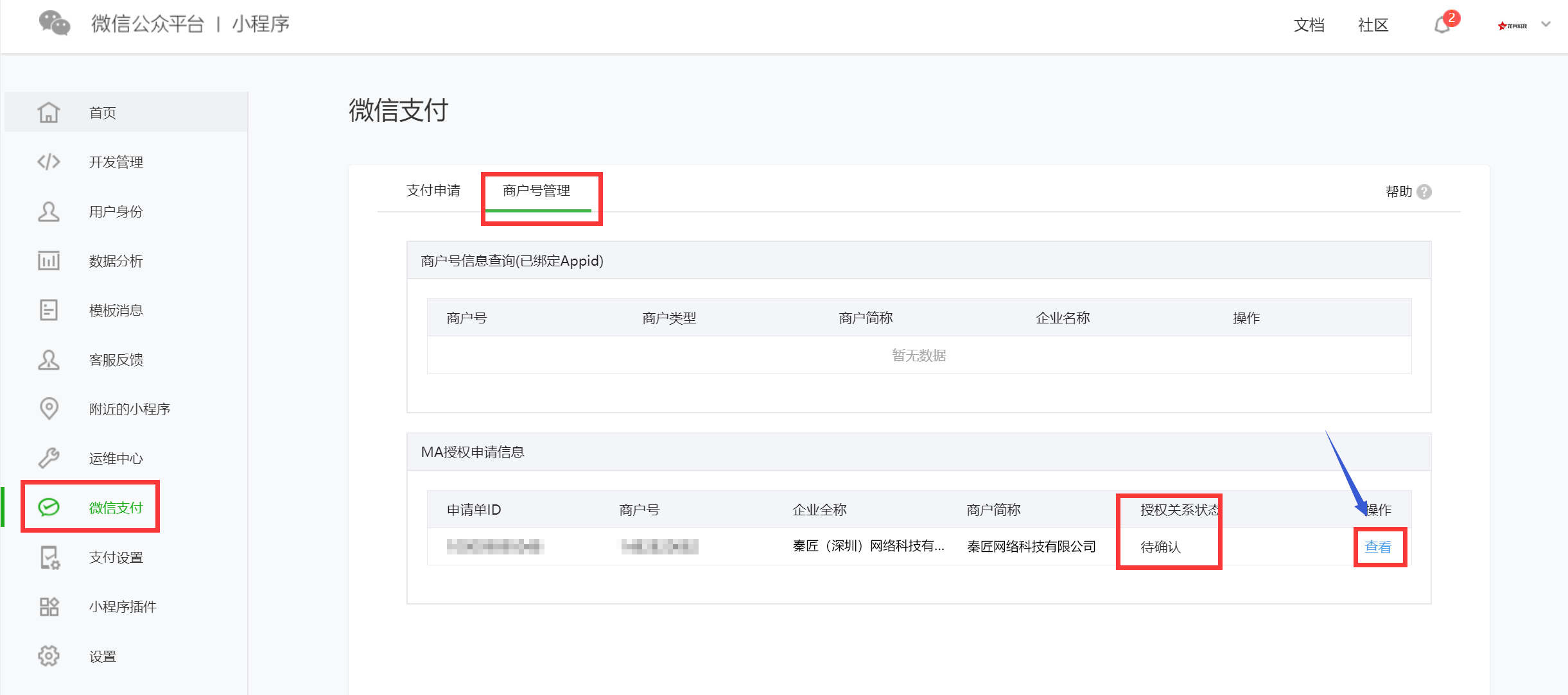Click the 微信支付 page title

pyautogui.click(x=399, y=110)
